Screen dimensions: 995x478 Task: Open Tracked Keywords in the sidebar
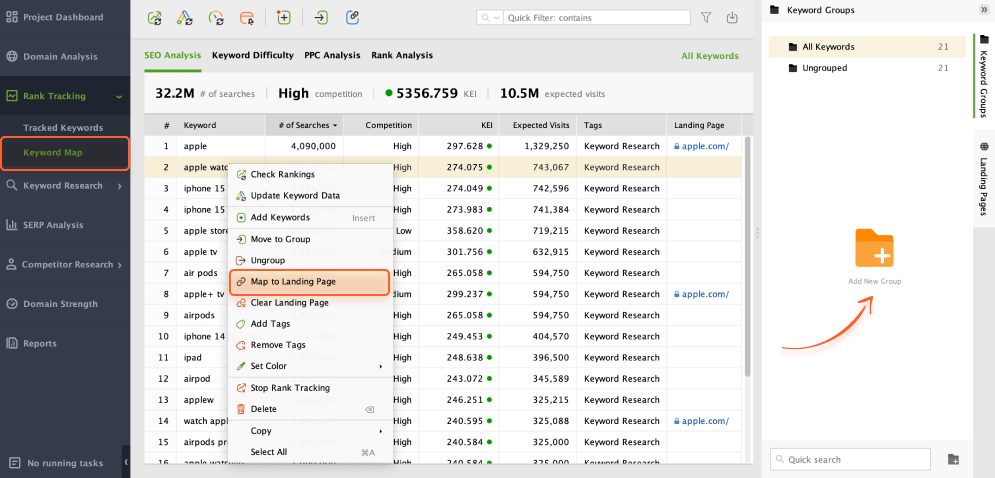click(63, 128)
